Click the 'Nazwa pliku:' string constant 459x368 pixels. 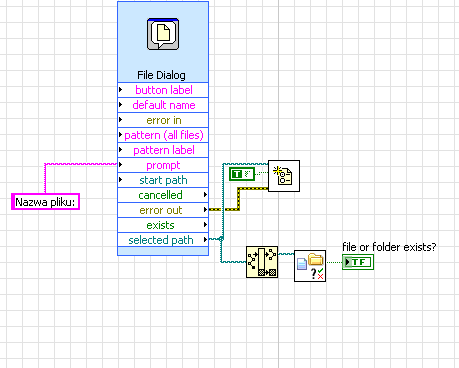tap(45, 202)
